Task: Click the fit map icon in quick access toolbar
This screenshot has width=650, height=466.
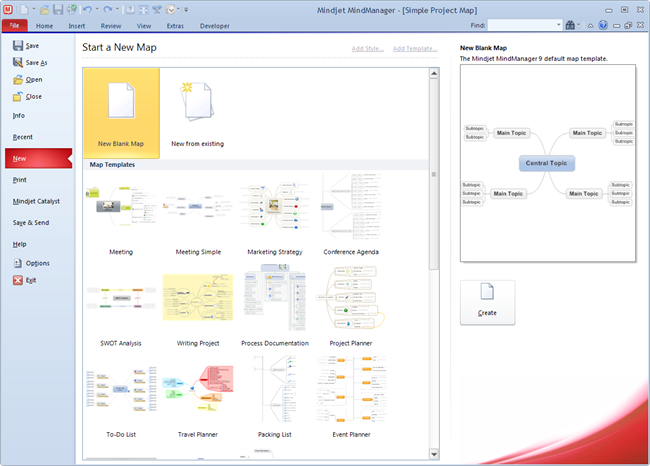Action: pos(143,9)
